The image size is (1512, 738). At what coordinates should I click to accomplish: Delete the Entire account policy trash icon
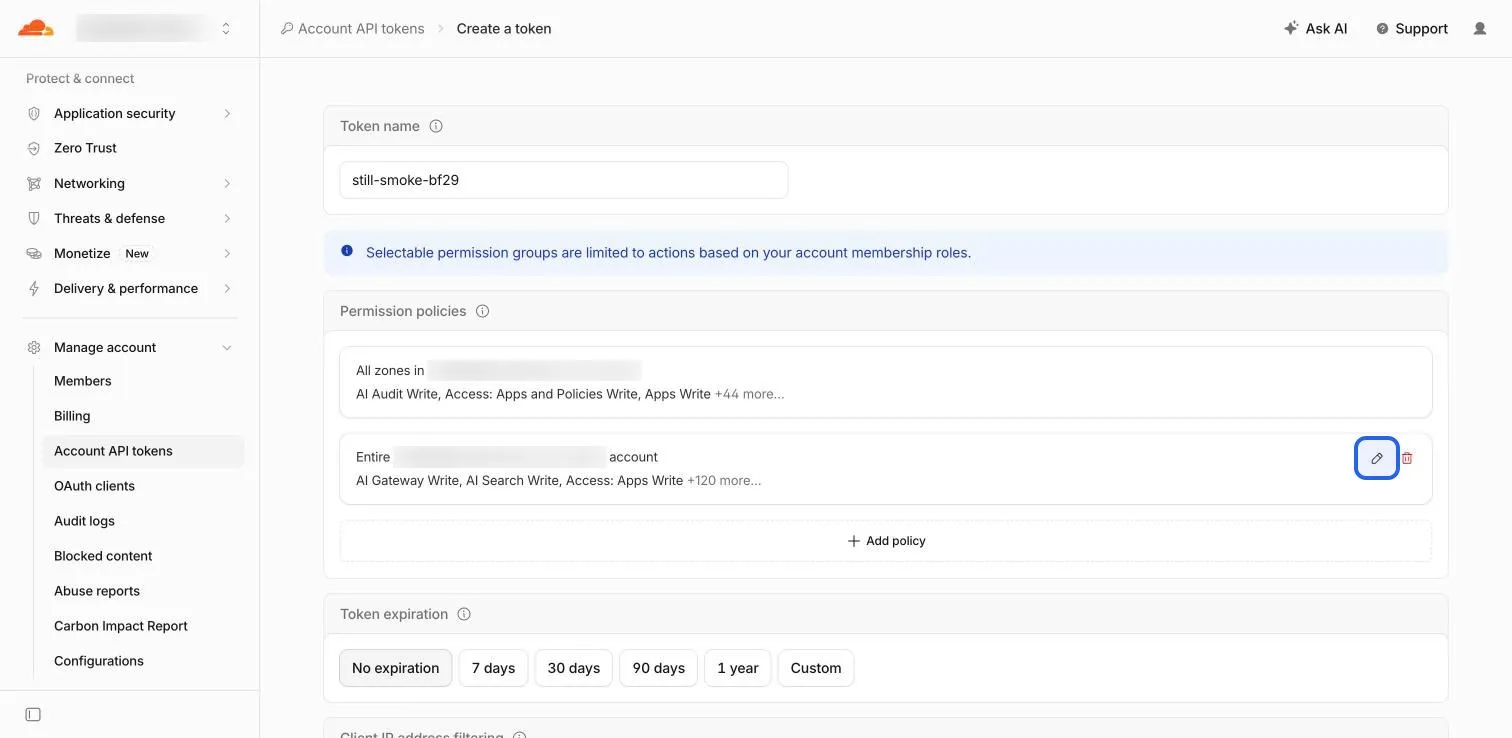1407,458
